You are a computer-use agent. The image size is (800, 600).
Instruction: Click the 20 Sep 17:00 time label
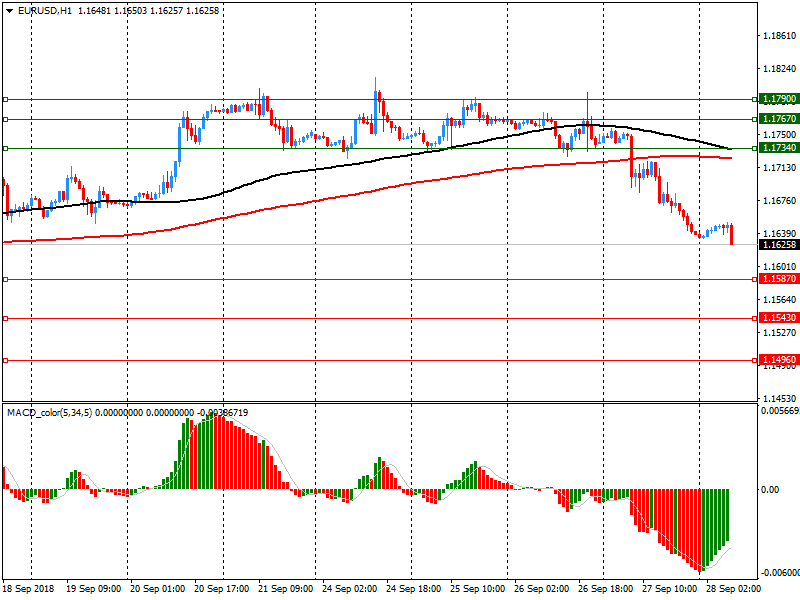(220, 591)
